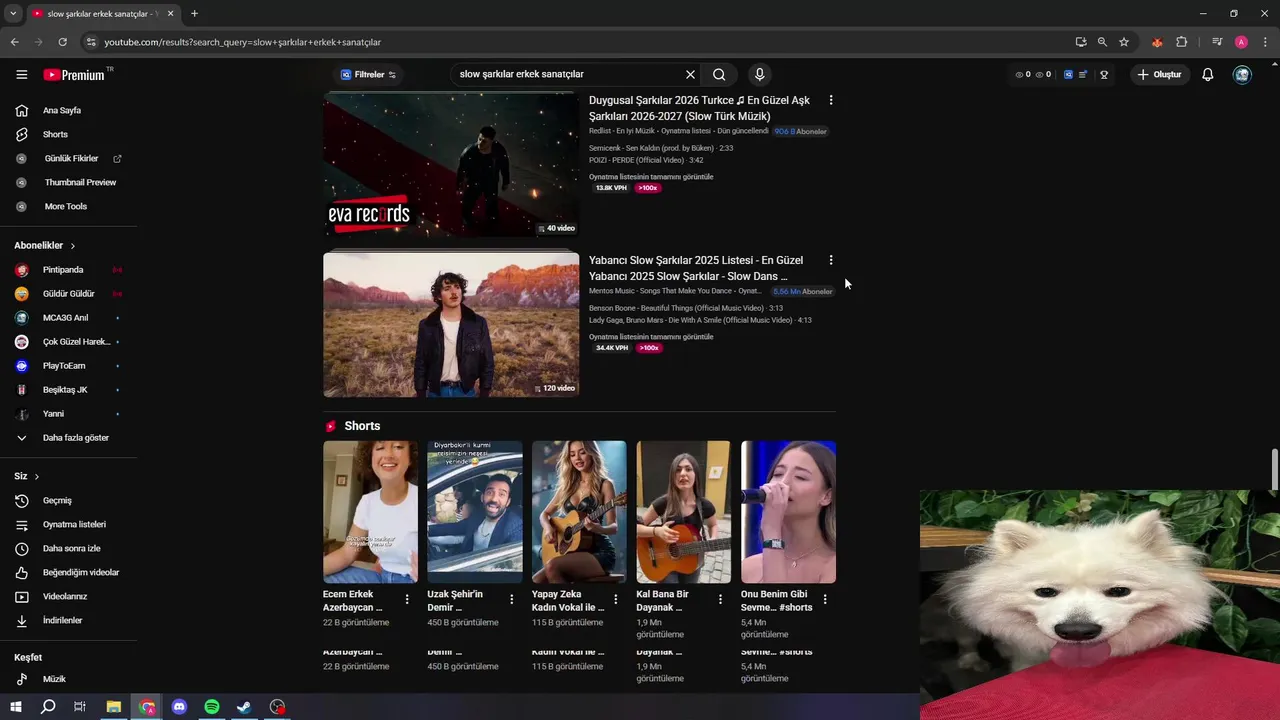The image size is (1280, 720).
Task: Open the account avatar menu
Action: pos(1242,74)
